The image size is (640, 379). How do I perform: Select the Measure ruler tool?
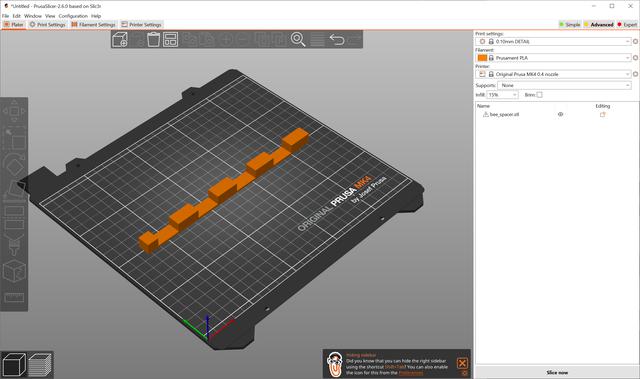(14, 297)
